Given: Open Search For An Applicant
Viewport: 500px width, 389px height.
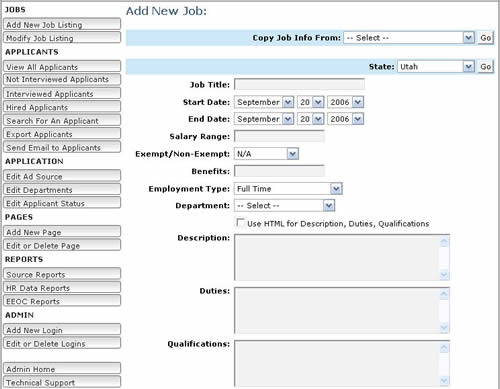Looking at the screenshot, I should point(62,120).
